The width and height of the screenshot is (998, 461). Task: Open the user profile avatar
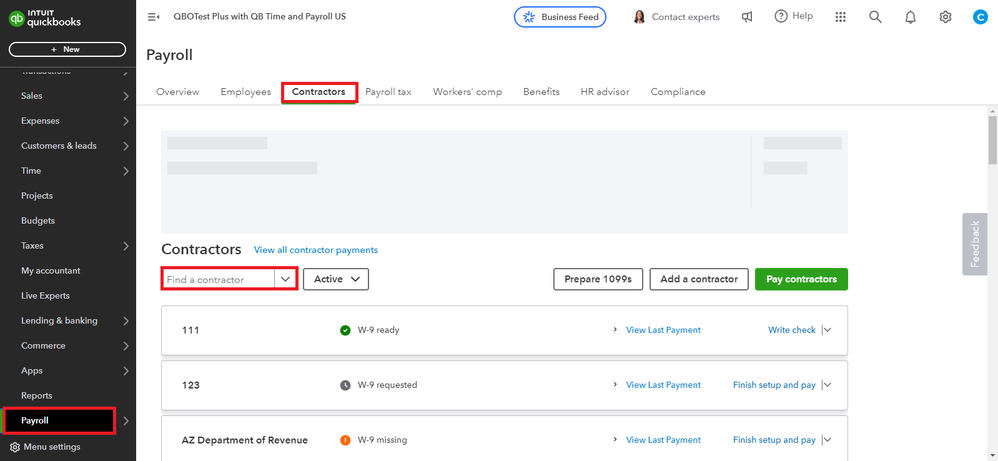(x=980, y=17)
